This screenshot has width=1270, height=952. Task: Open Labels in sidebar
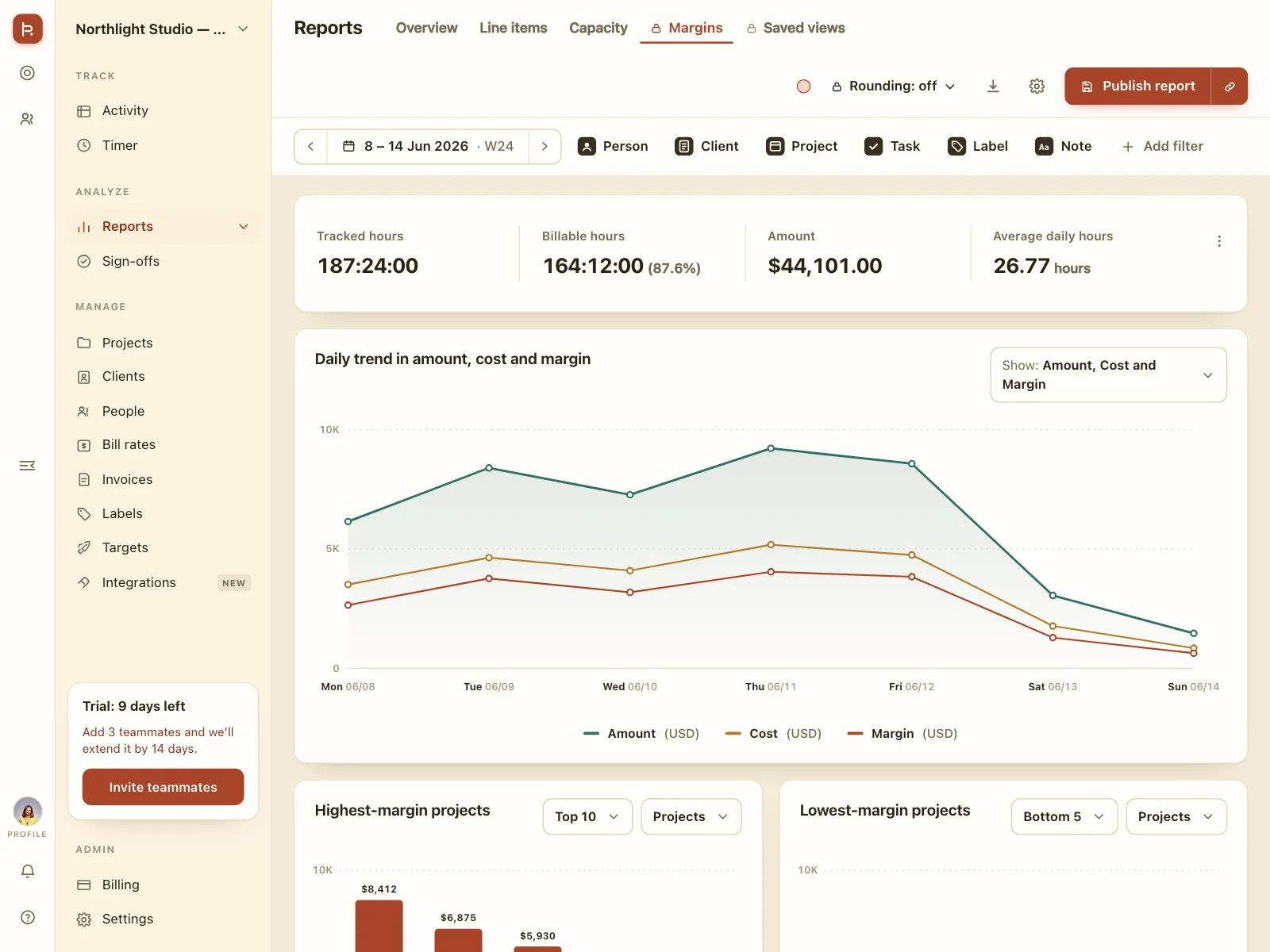(163, 514)
